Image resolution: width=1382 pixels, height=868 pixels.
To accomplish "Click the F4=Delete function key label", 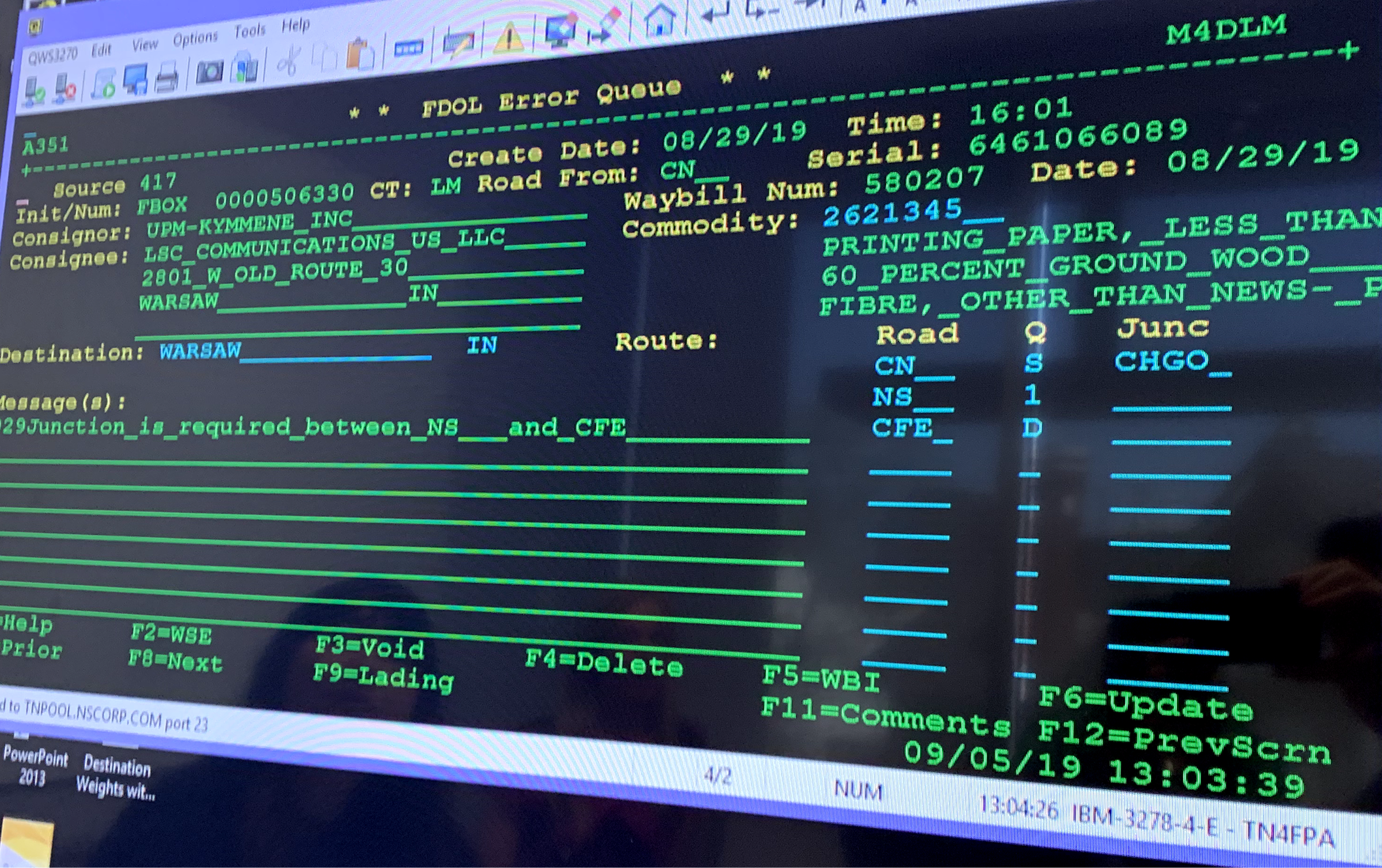I will click(x=603, y=665).
